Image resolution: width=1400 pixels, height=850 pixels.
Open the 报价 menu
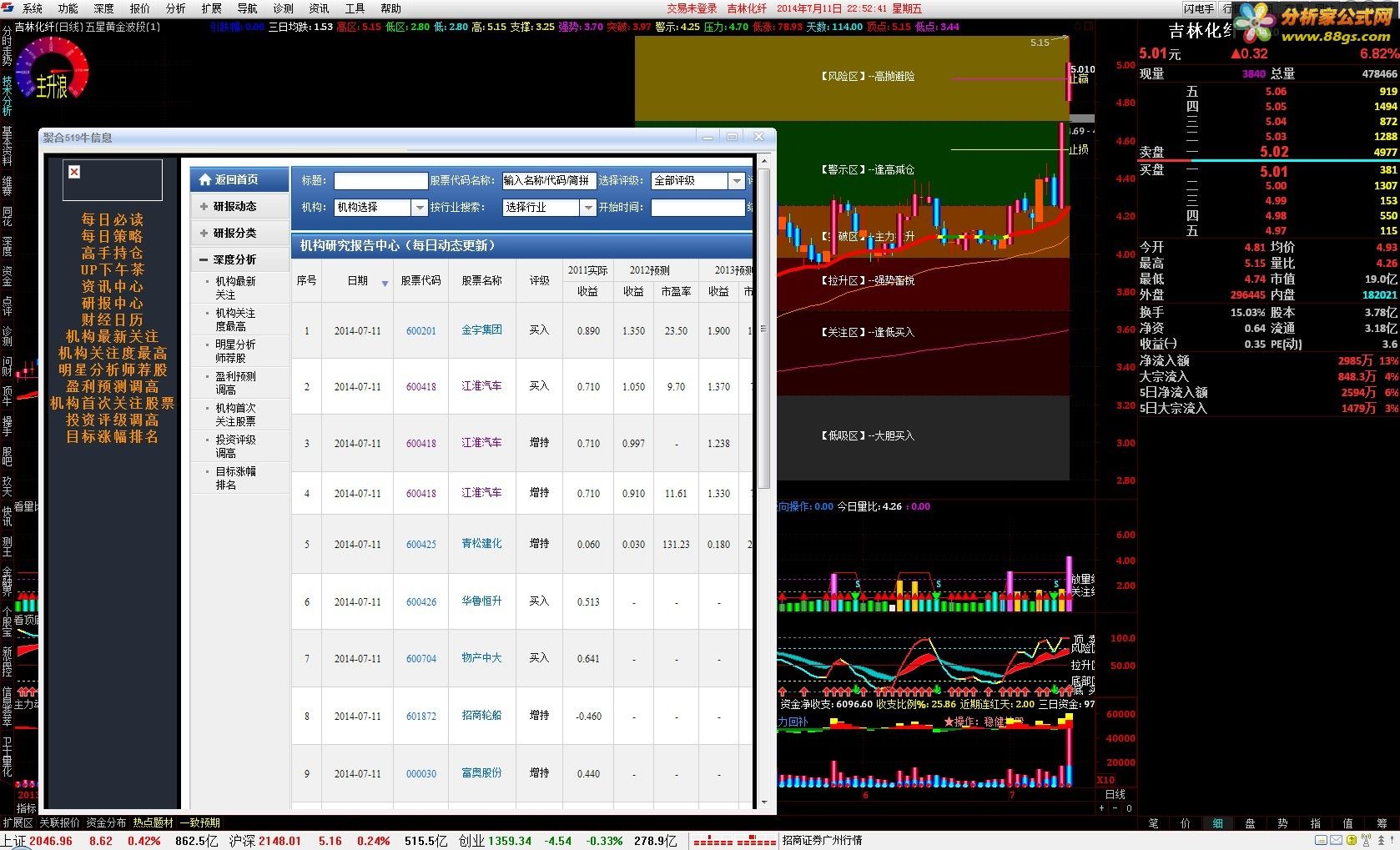[x=139, y=8]
